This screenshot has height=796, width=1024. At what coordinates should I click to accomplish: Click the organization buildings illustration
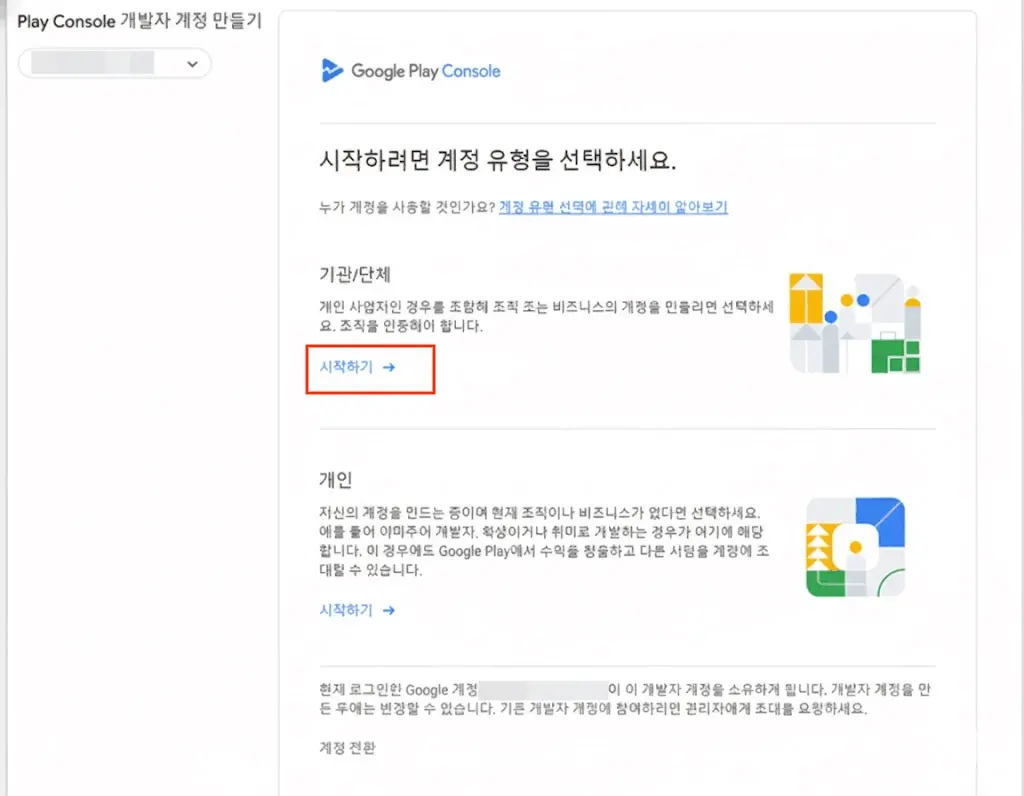[855, 323]
